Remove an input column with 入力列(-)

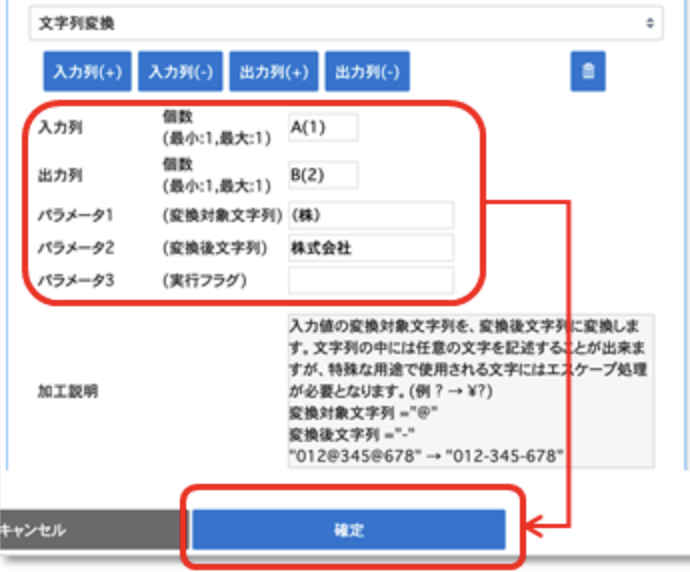180,72
